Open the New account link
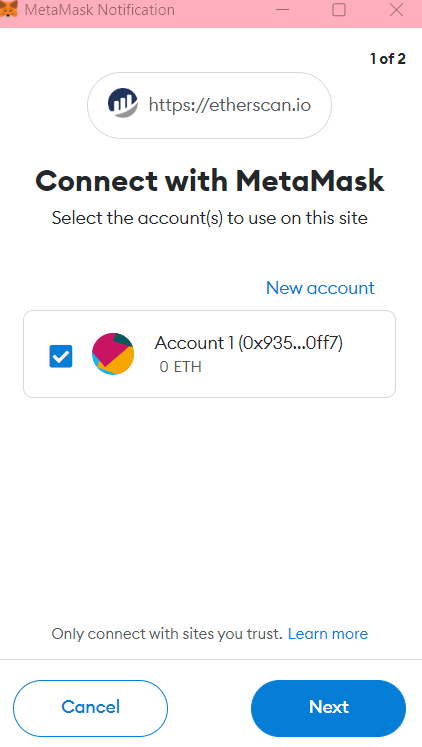 (x=320, y=288)
